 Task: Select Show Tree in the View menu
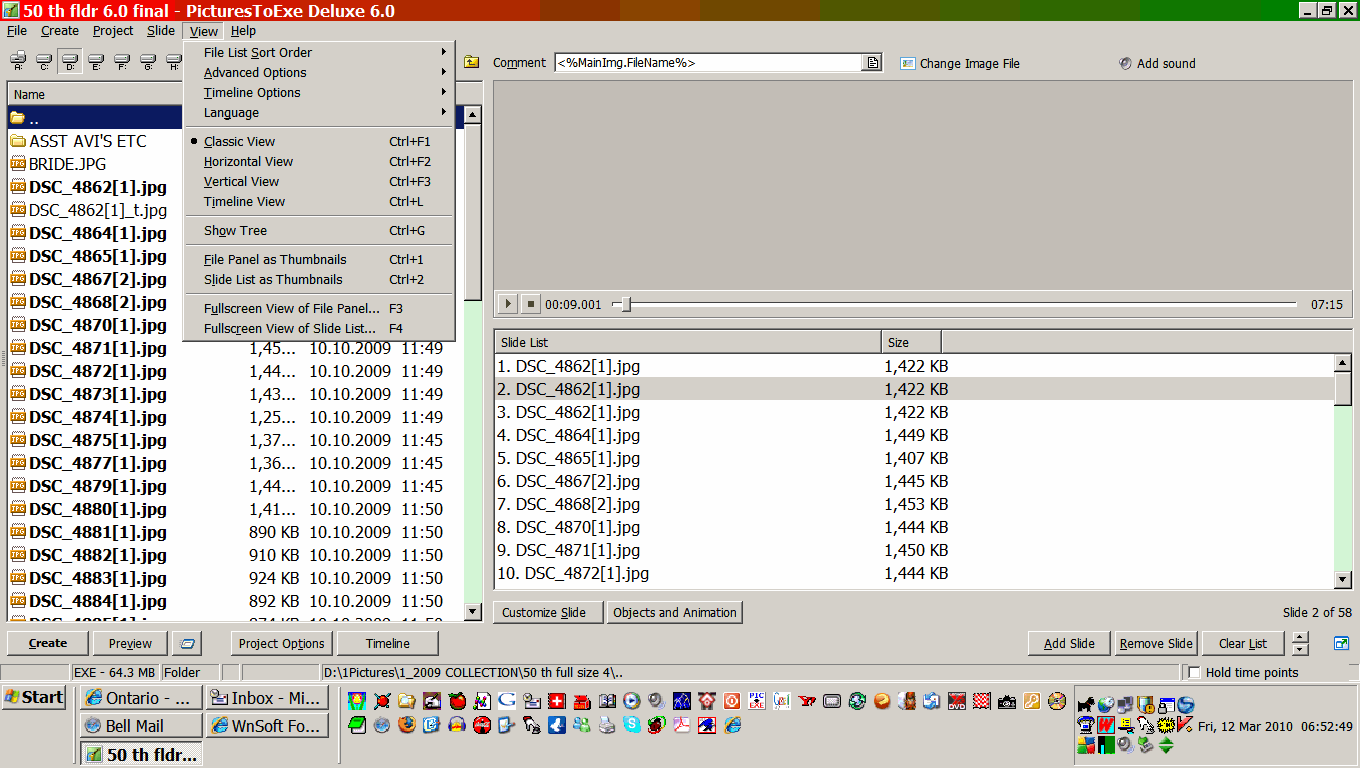[x=320, y=230]
